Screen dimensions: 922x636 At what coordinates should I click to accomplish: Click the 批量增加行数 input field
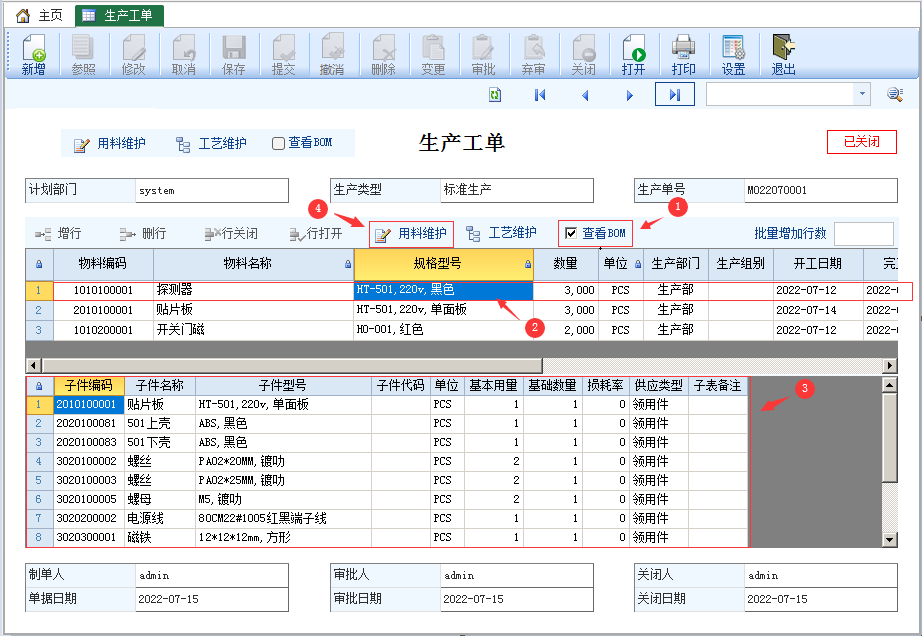point(862,234)
